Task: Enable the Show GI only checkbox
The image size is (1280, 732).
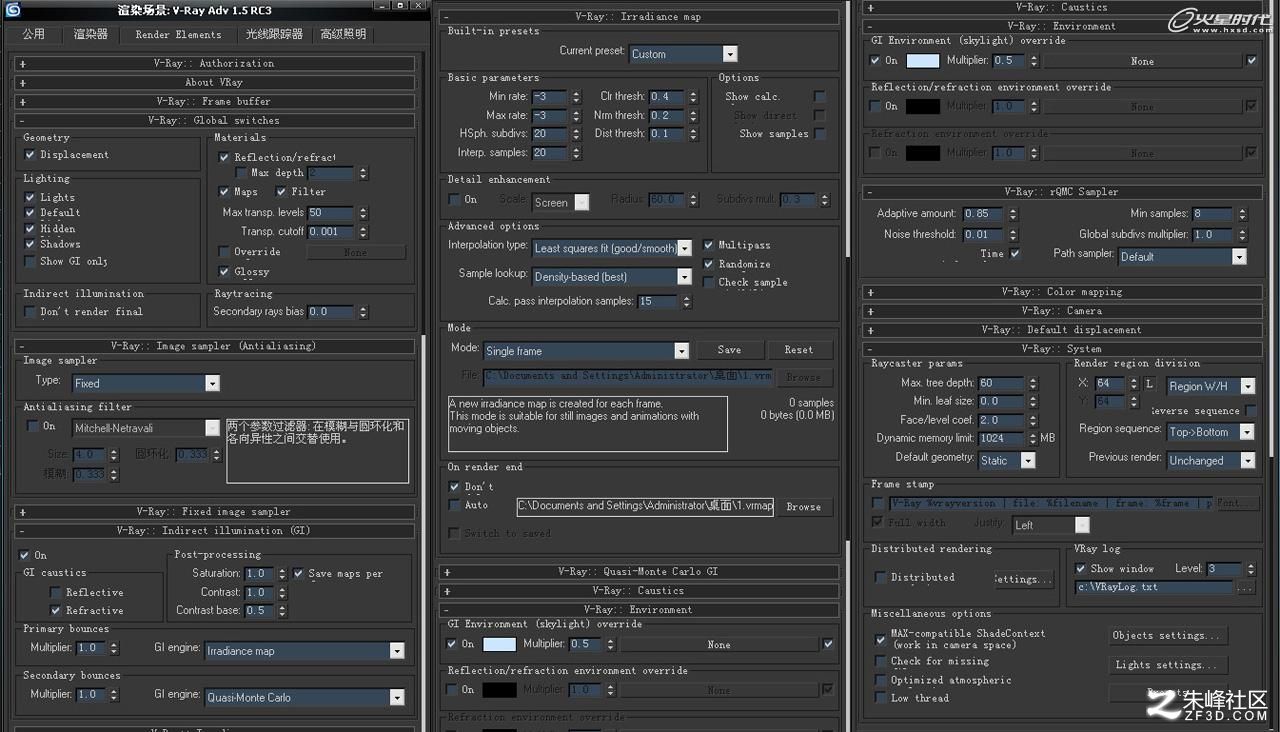Action: click(30, 261)
